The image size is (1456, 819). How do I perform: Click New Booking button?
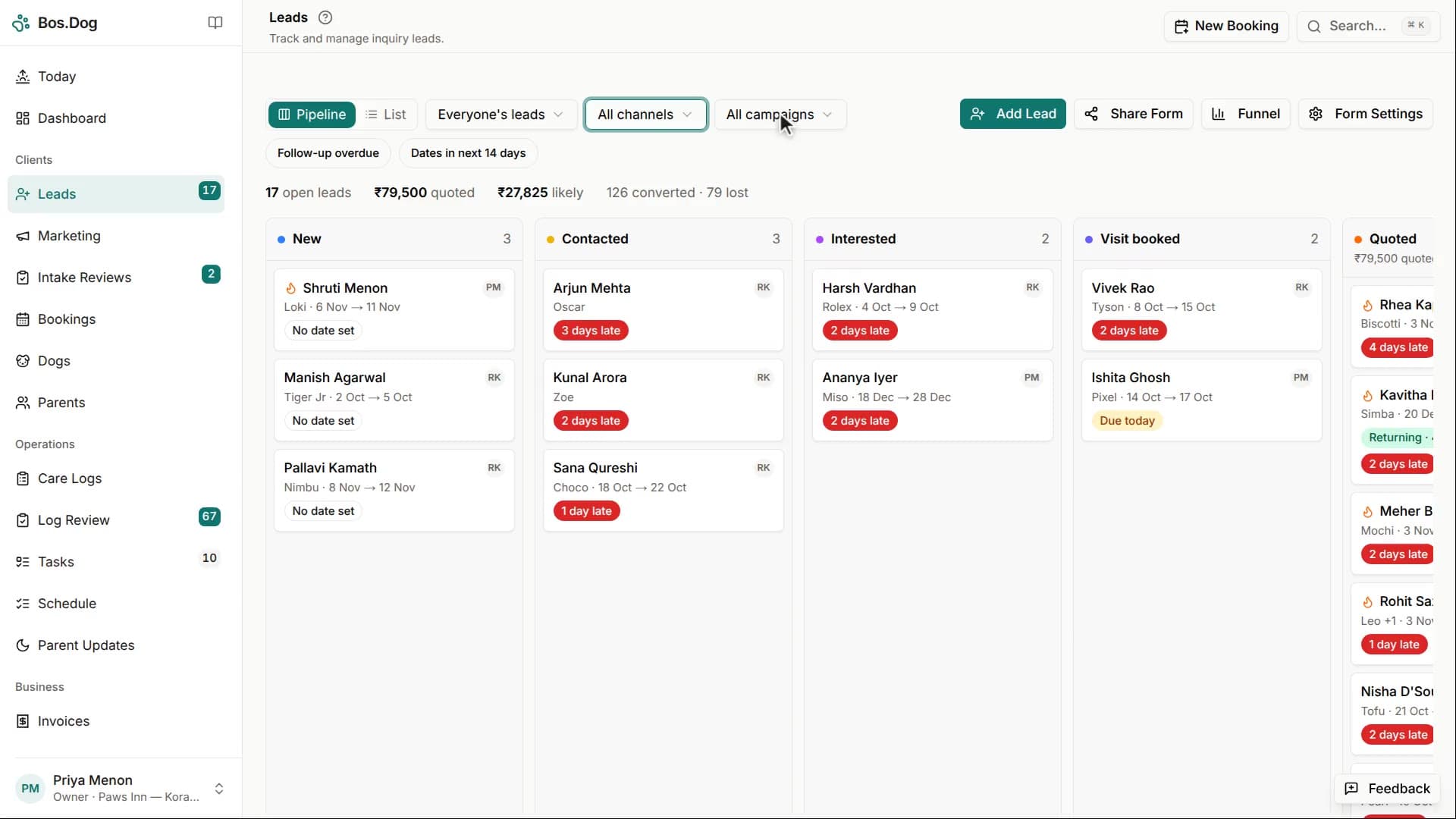(1225, 26)
